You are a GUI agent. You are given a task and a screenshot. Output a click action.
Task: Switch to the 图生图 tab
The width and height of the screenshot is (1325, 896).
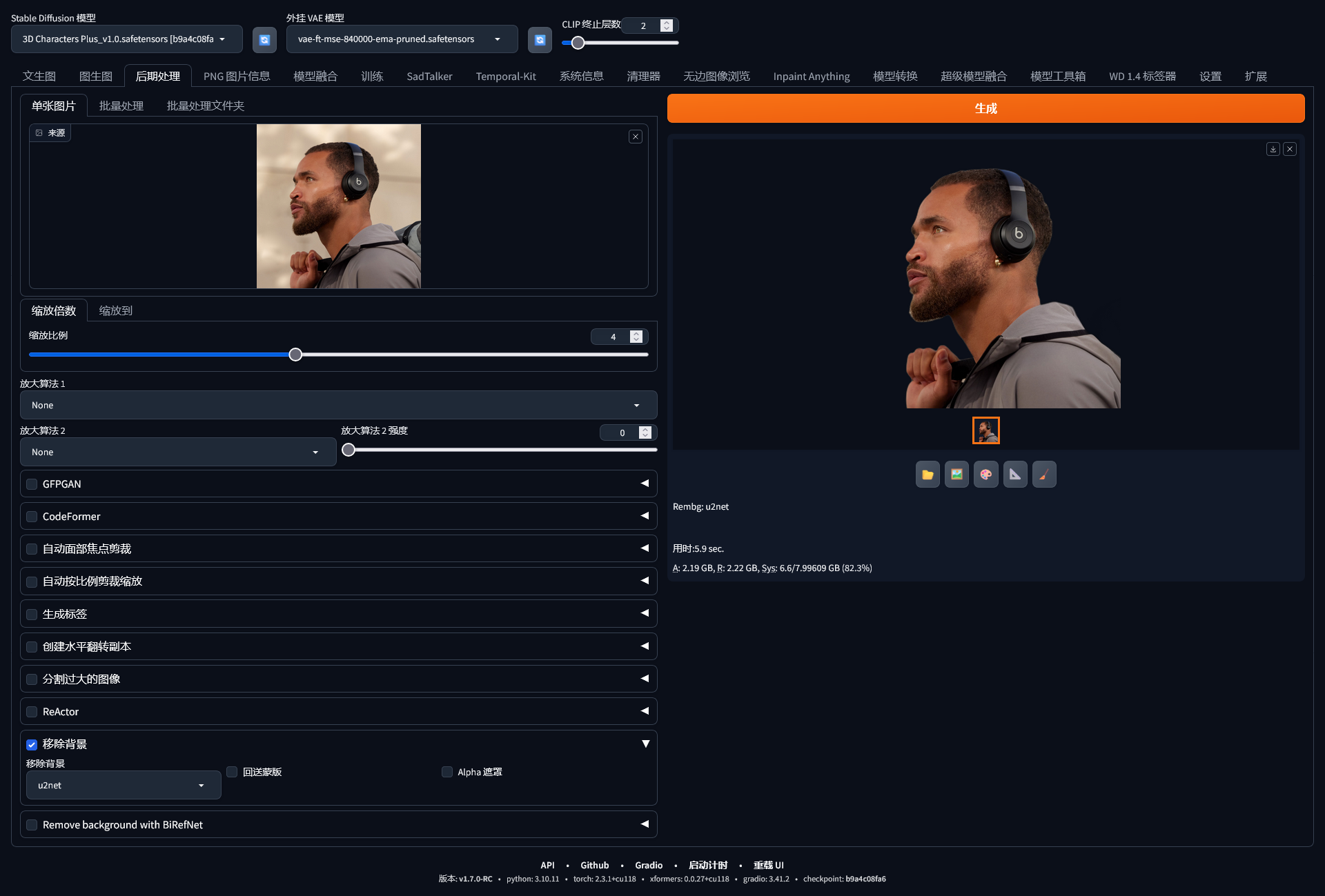(x=96, y=76)
